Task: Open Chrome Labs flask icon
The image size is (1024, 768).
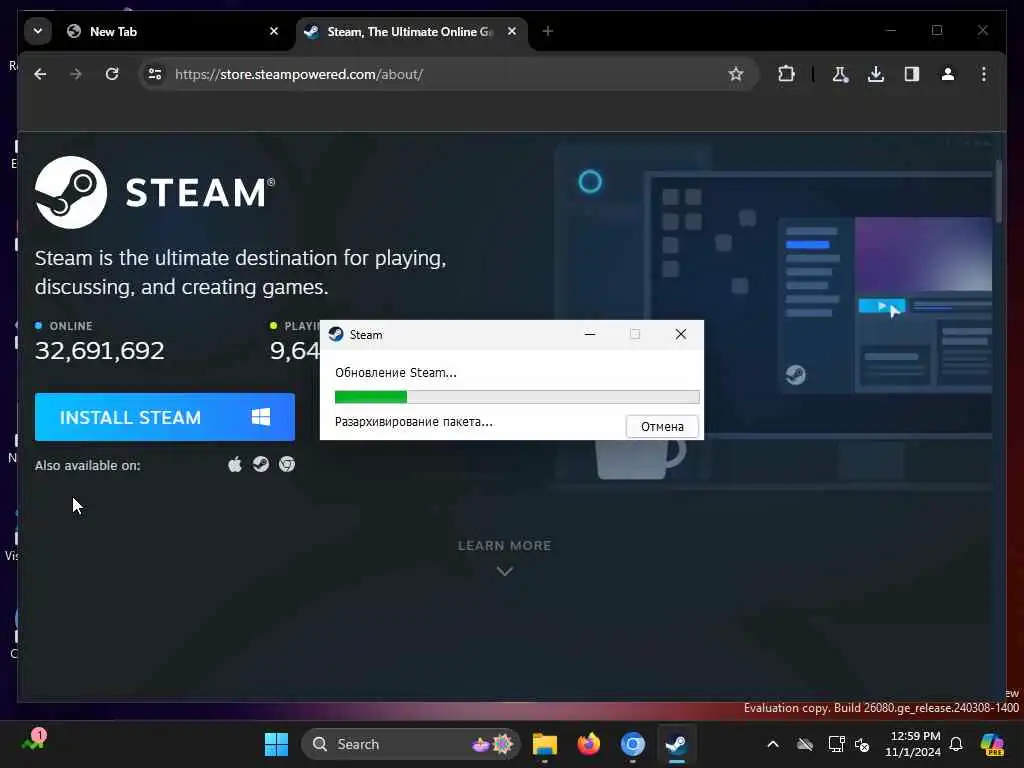Action: coord(840,74)
